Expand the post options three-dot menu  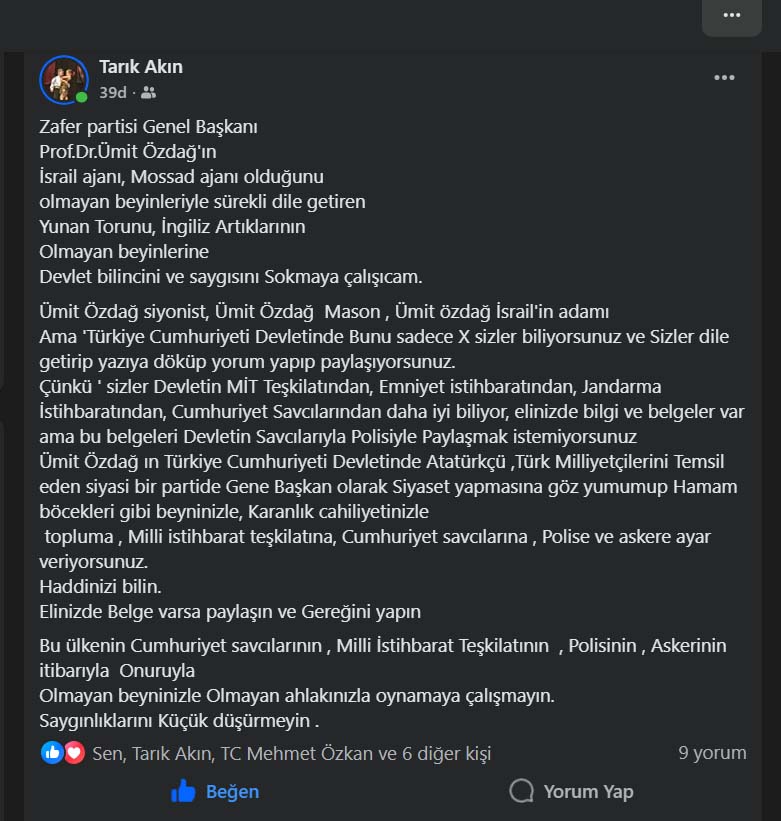724,78
